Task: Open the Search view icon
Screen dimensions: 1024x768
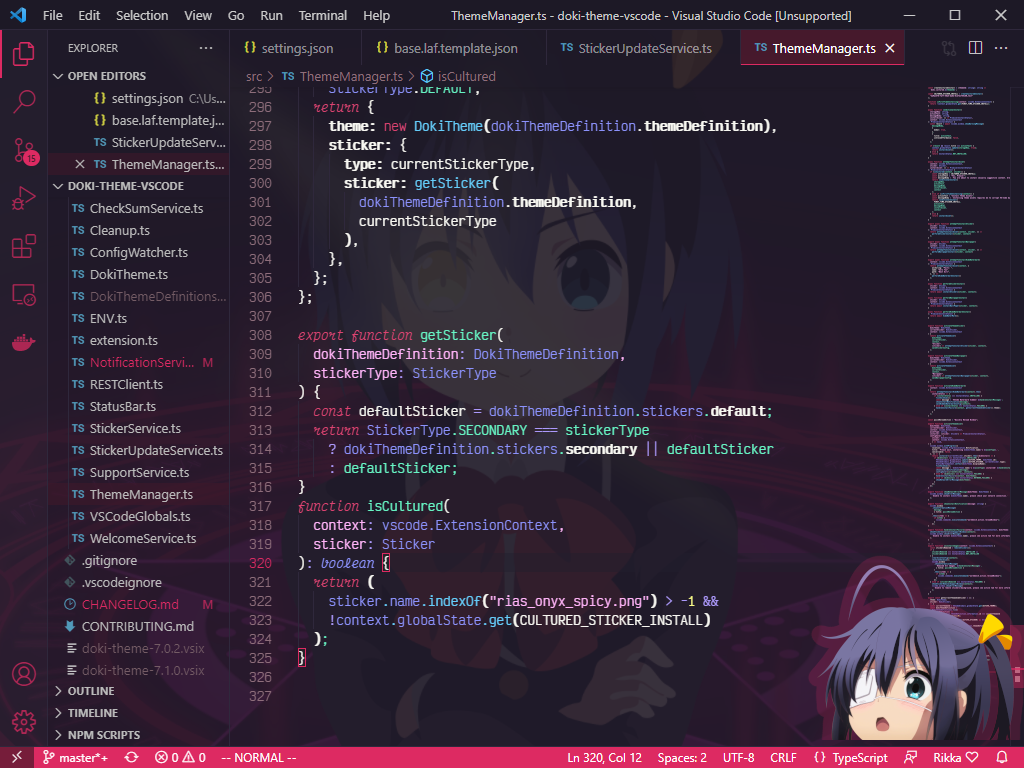Action: [24, 102]
